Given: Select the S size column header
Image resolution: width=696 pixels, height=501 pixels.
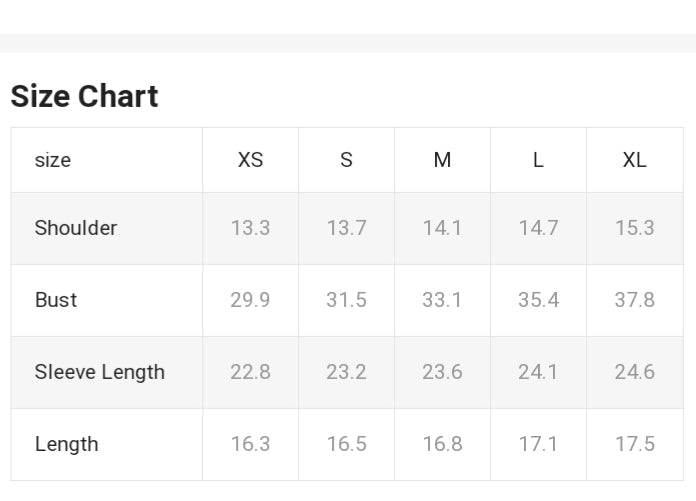Looking at the screenshot, I should [346, 160].
